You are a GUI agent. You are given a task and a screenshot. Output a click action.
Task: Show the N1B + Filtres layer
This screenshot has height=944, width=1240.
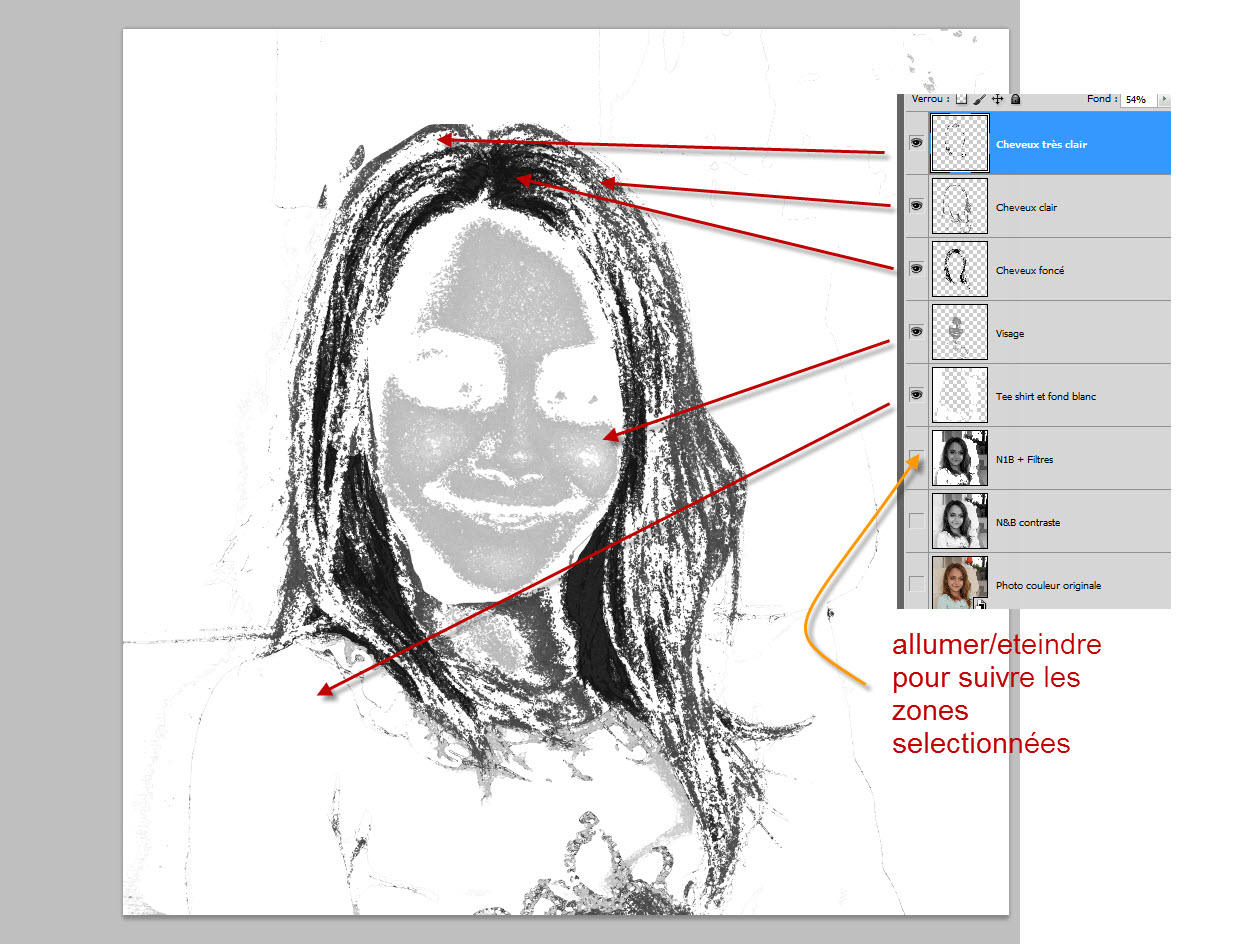(915, 458)
